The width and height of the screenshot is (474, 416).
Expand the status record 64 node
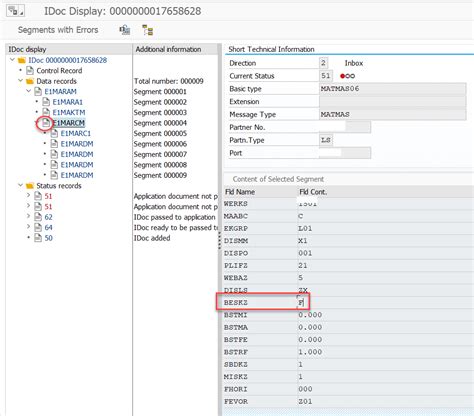[28, 227]
